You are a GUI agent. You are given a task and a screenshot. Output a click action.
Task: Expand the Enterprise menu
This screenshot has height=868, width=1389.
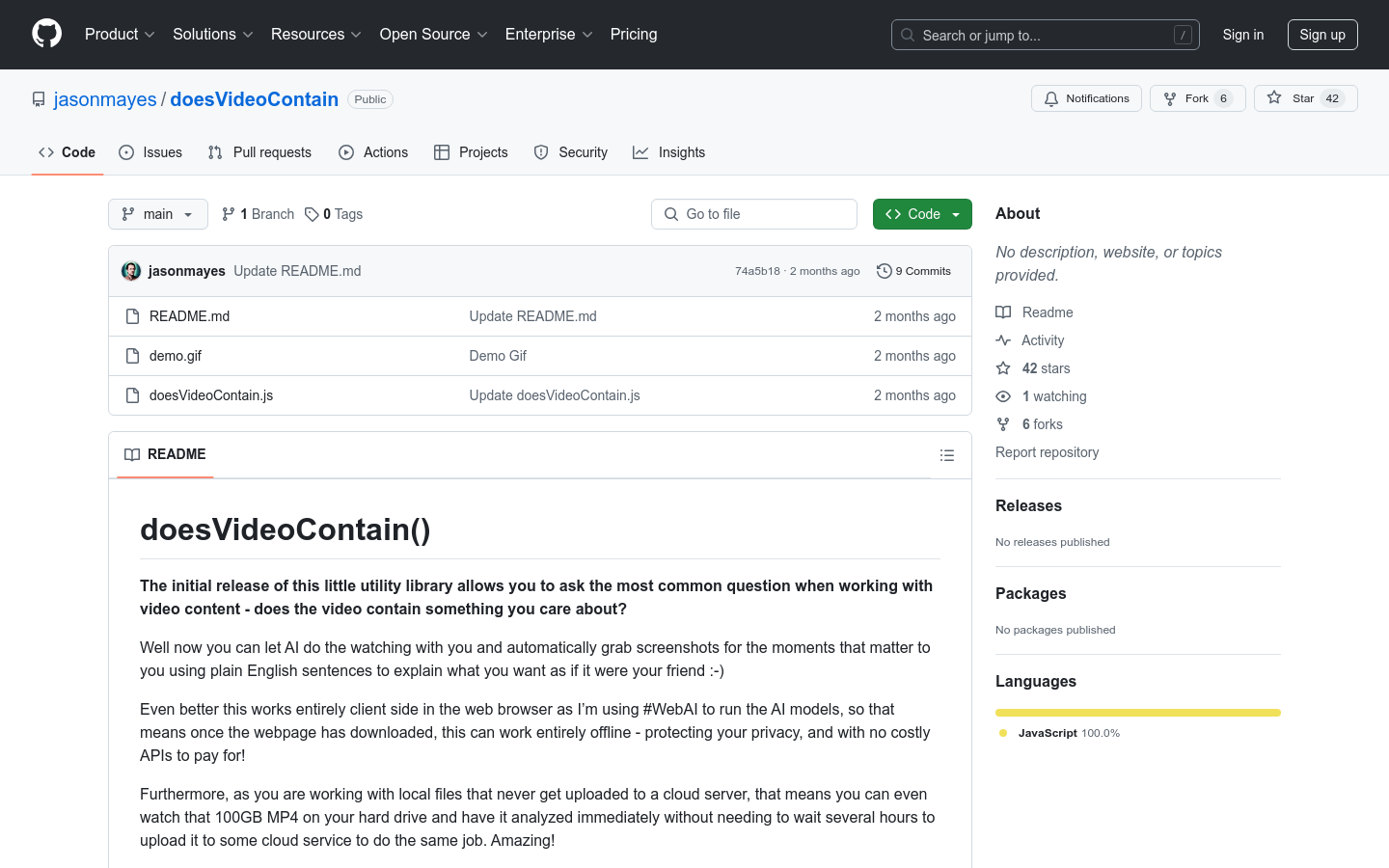tap(549, 35)
